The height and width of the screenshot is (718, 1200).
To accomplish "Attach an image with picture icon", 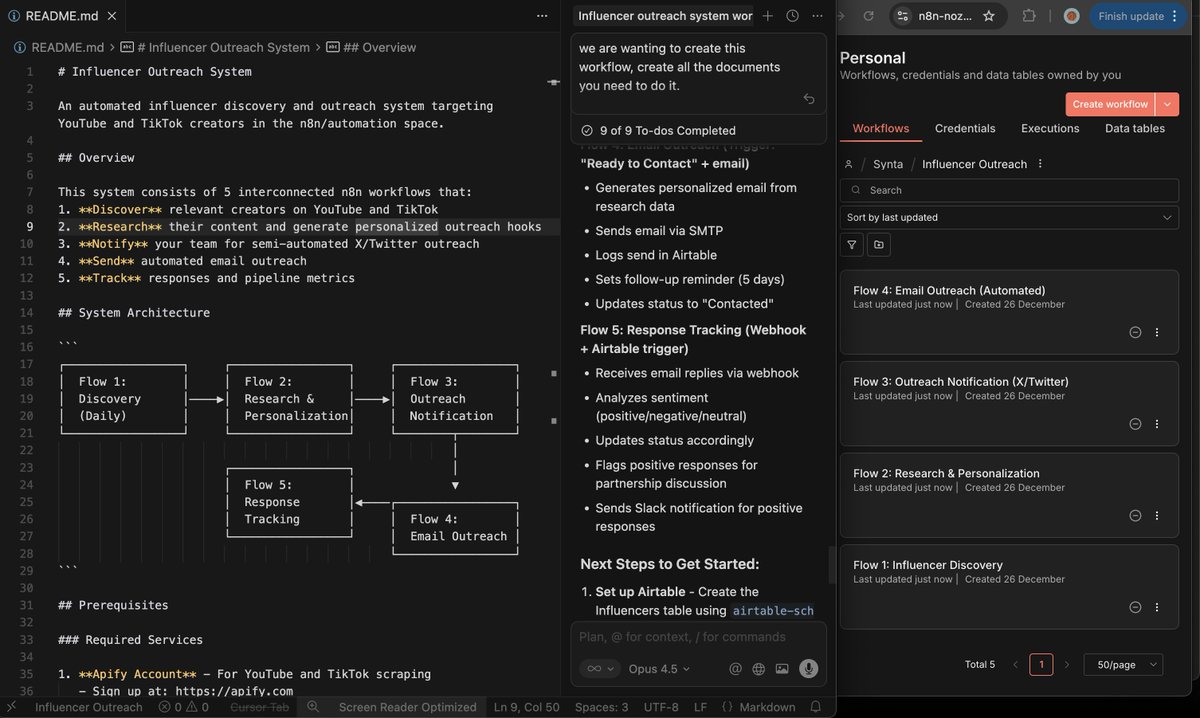I will tap(782, 669).
